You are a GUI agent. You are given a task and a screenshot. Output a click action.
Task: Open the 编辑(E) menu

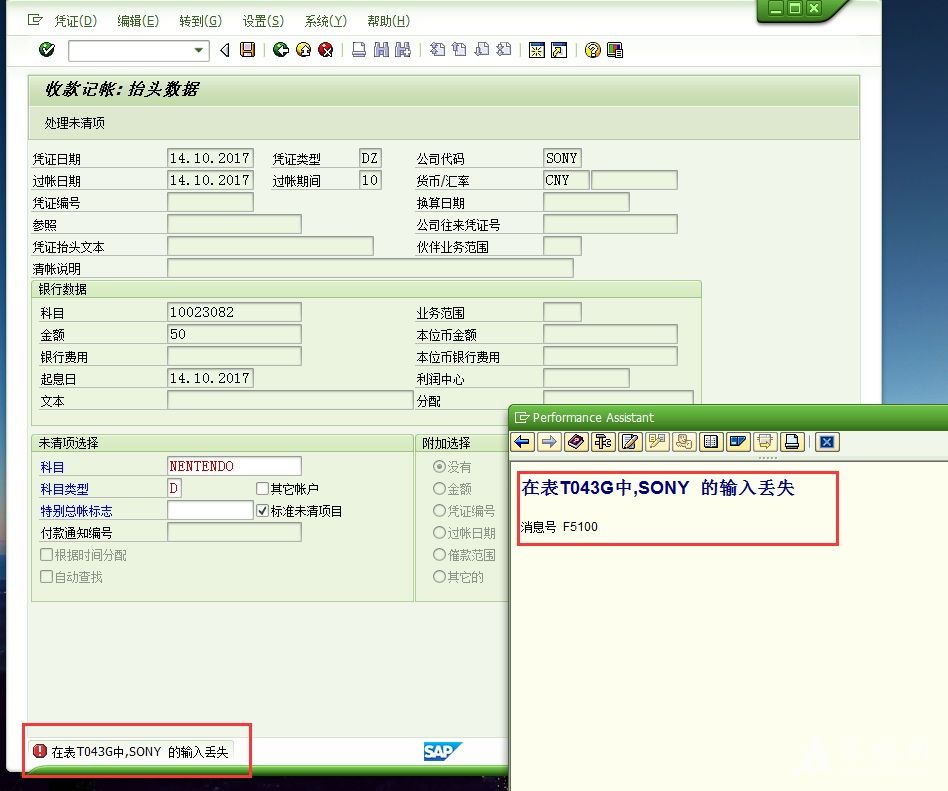point(138,21)
